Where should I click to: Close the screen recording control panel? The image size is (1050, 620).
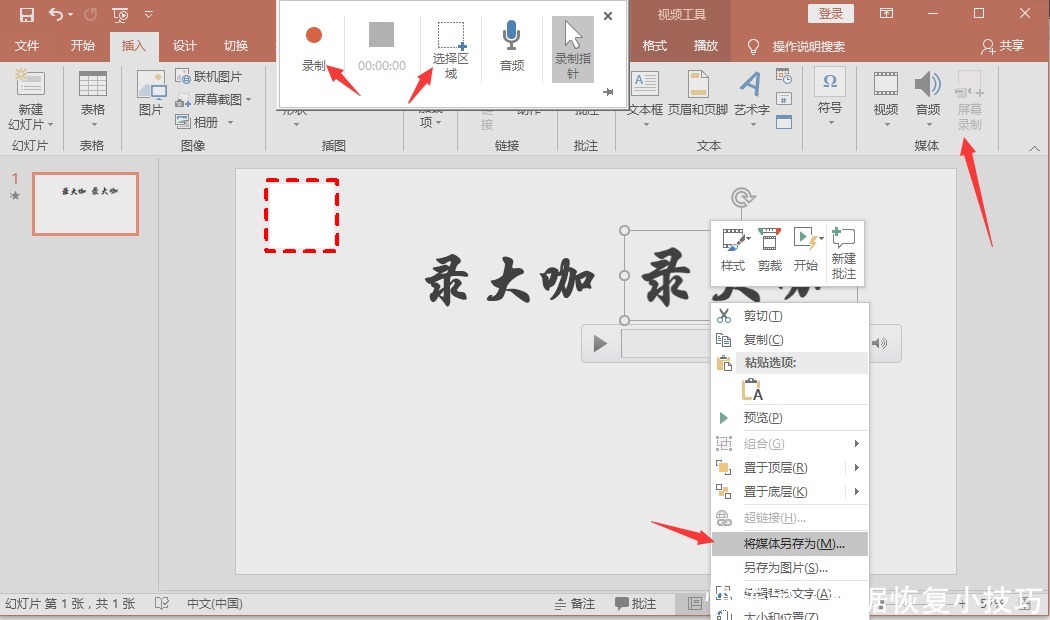(608, 16)
